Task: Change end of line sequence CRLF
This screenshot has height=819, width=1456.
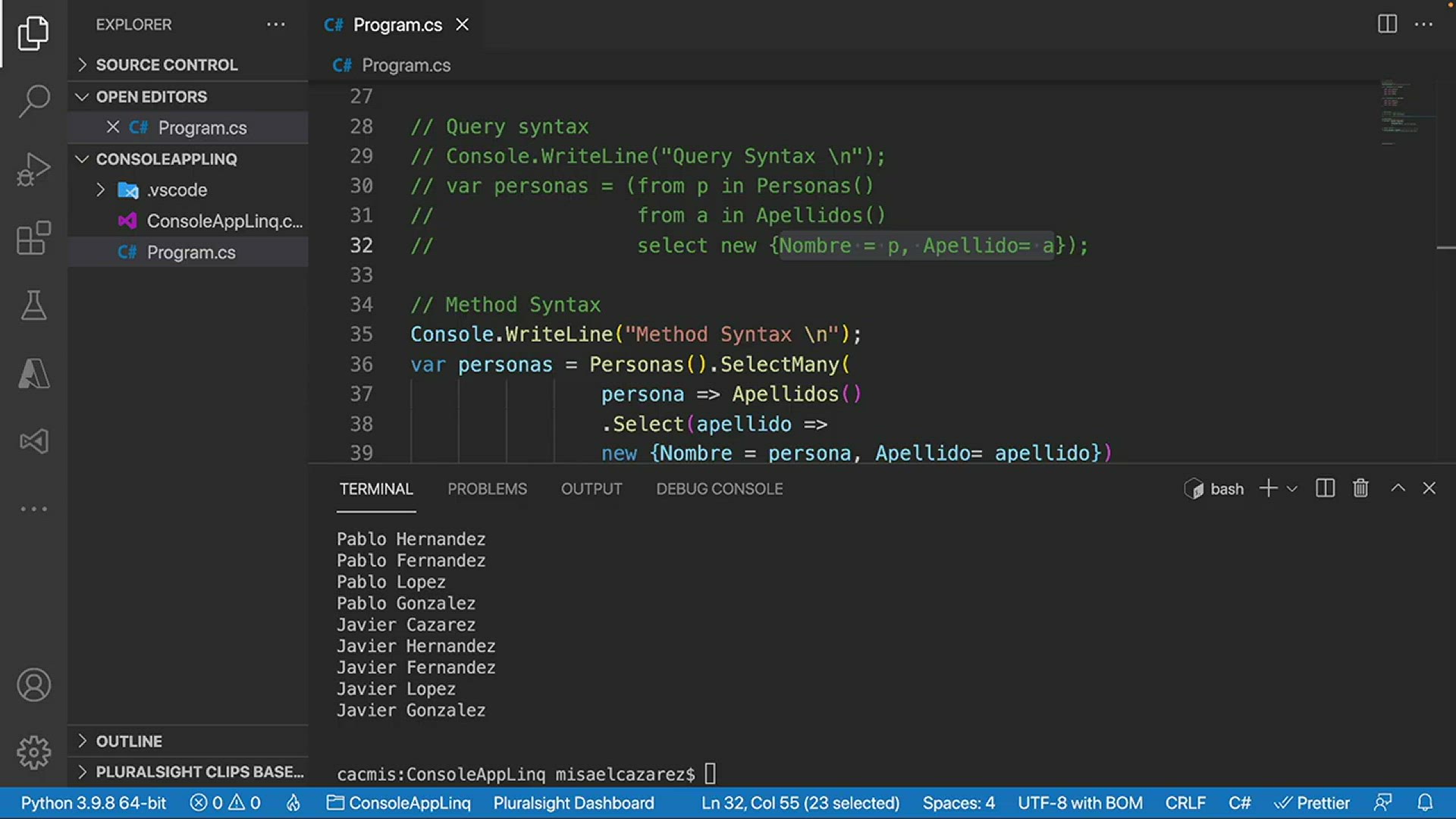Action: tap(1185, 802)
